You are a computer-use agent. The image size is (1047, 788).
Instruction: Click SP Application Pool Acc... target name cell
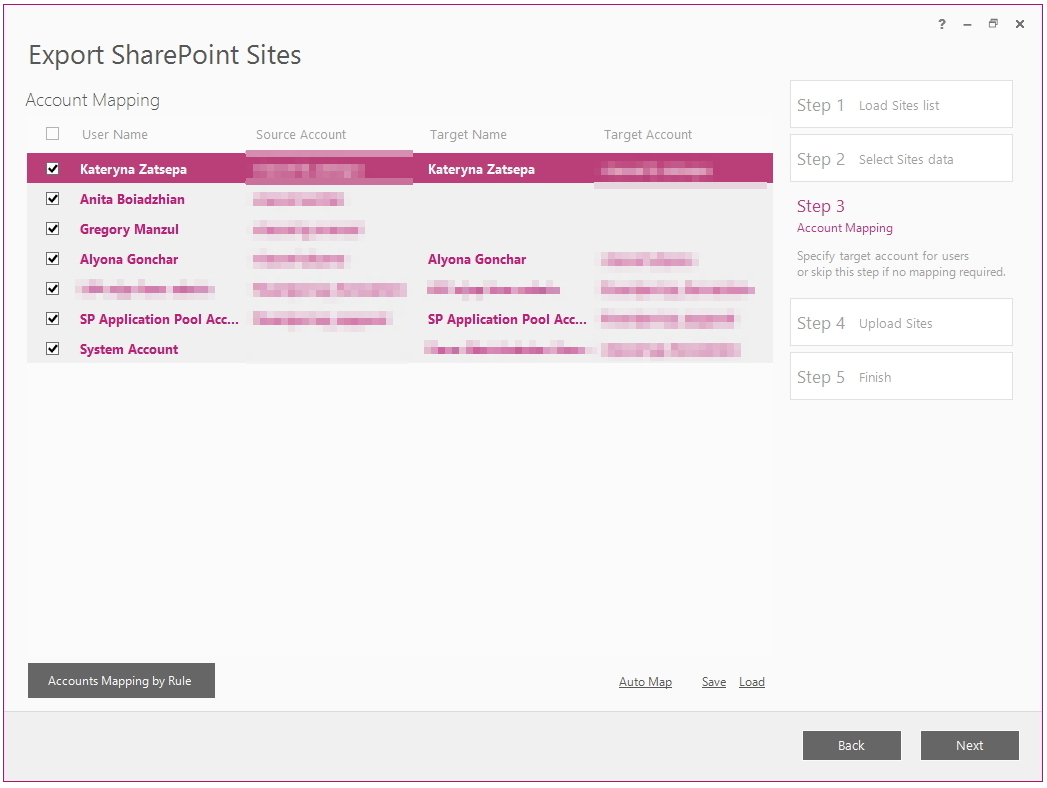pos(507,319)
